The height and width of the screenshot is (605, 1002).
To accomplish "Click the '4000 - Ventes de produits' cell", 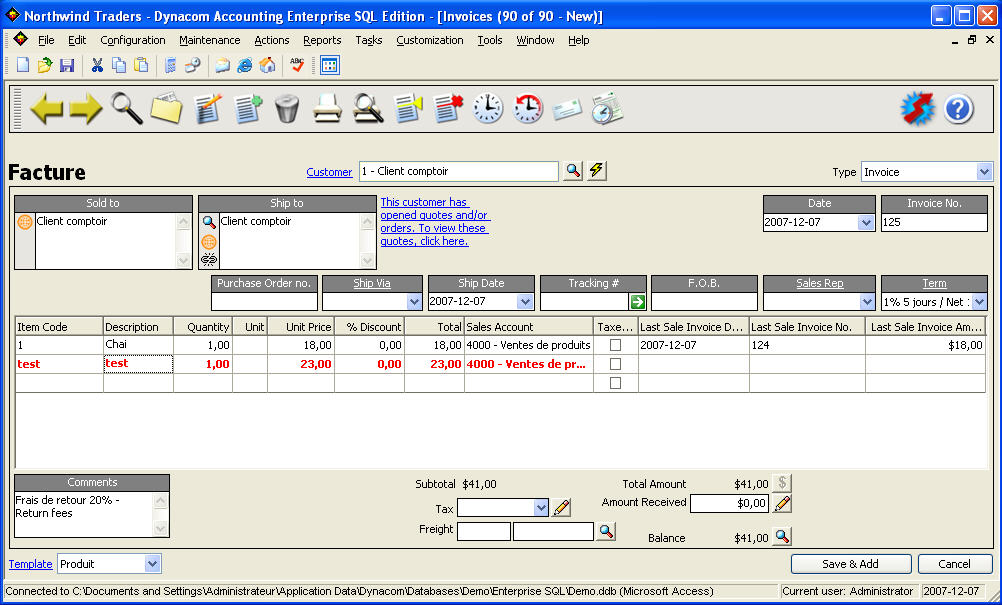I will point(528,345).
